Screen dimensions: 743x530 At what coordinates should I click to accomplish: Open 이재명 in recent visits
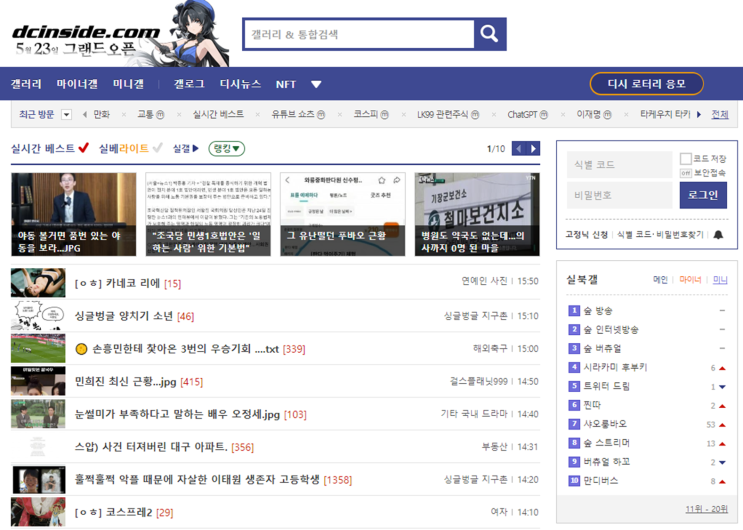click(x=594, y=115)
